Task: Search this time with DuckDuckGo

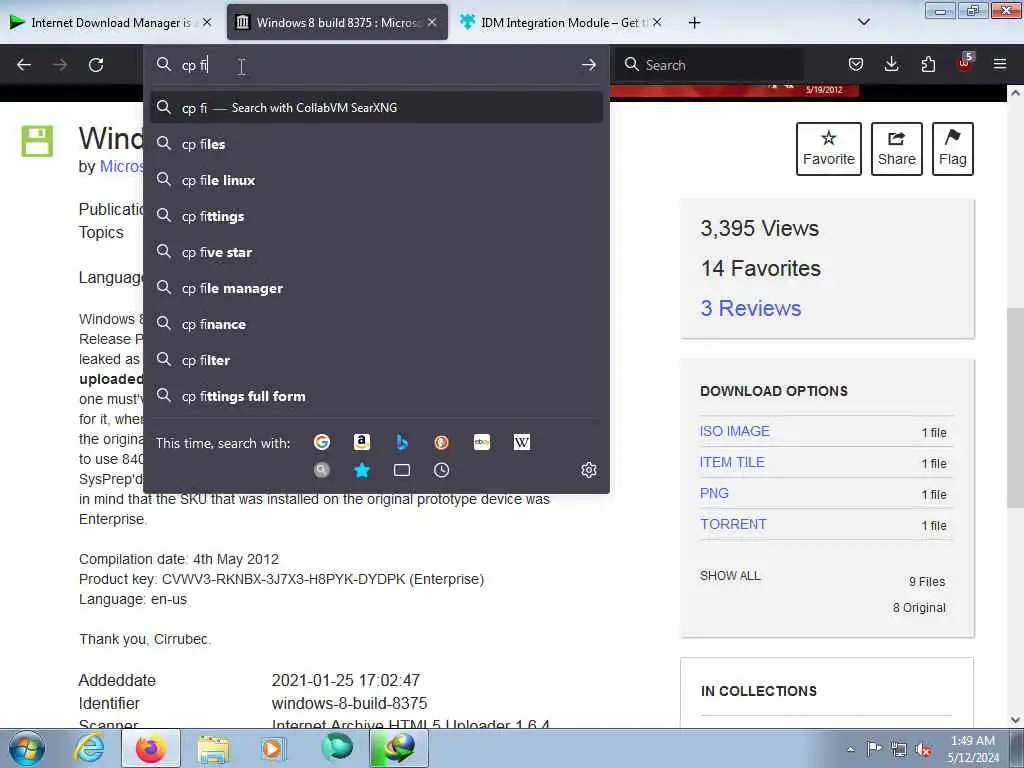Action: pos(441,442)
